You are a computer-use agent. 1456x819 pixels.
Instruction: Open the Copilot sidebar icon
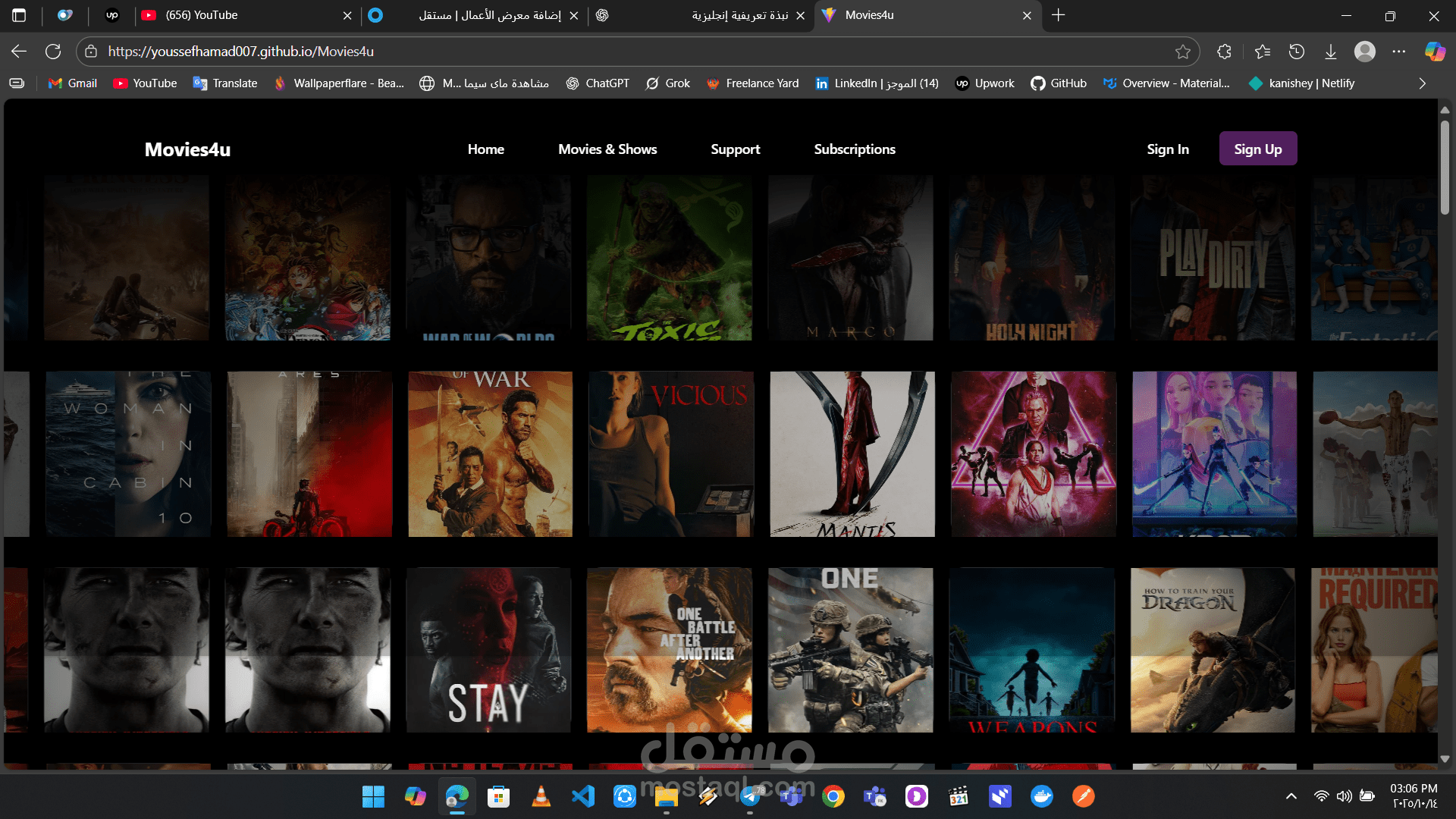click(x=1435, y=52)
